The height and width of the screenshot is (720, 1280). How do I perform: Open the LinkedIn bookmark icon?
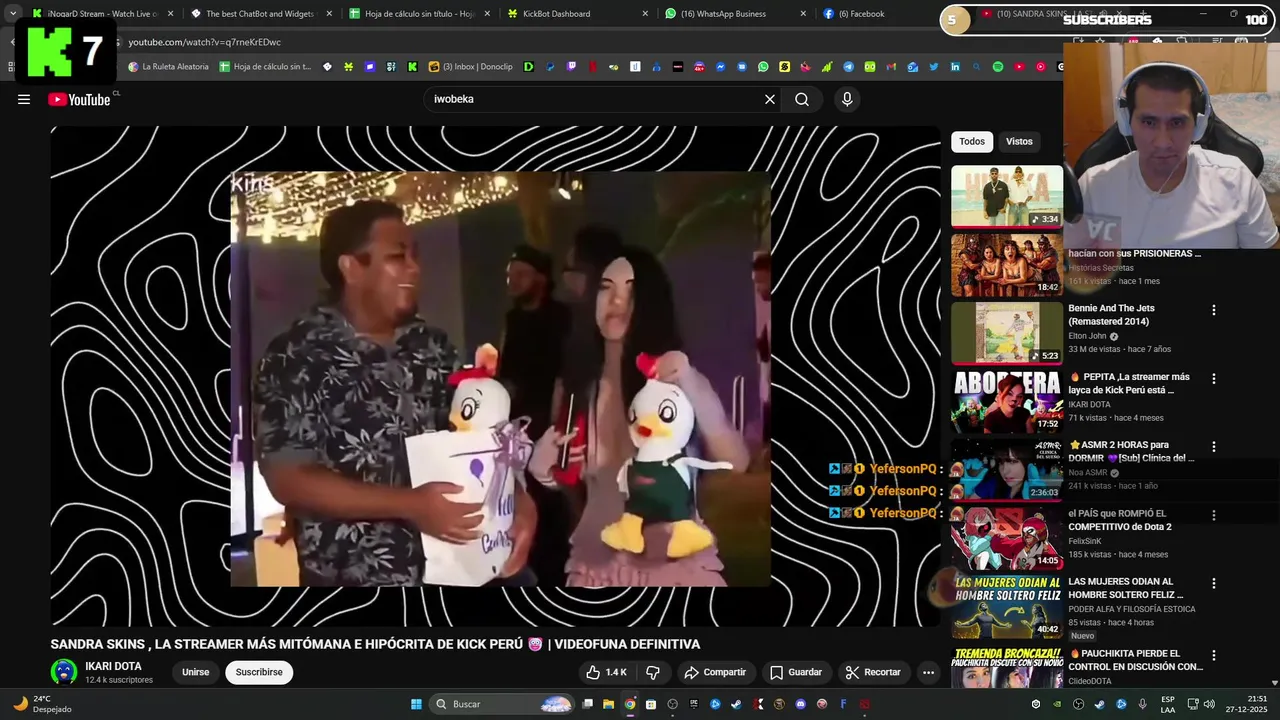(x=955, y=67)
